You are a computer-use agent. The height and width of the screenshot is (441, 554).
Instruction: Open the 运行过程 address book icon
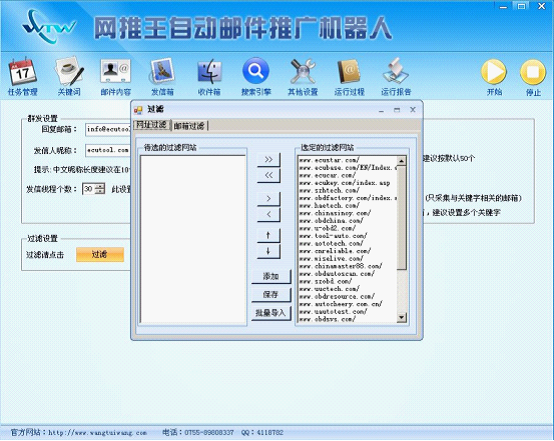349,71
